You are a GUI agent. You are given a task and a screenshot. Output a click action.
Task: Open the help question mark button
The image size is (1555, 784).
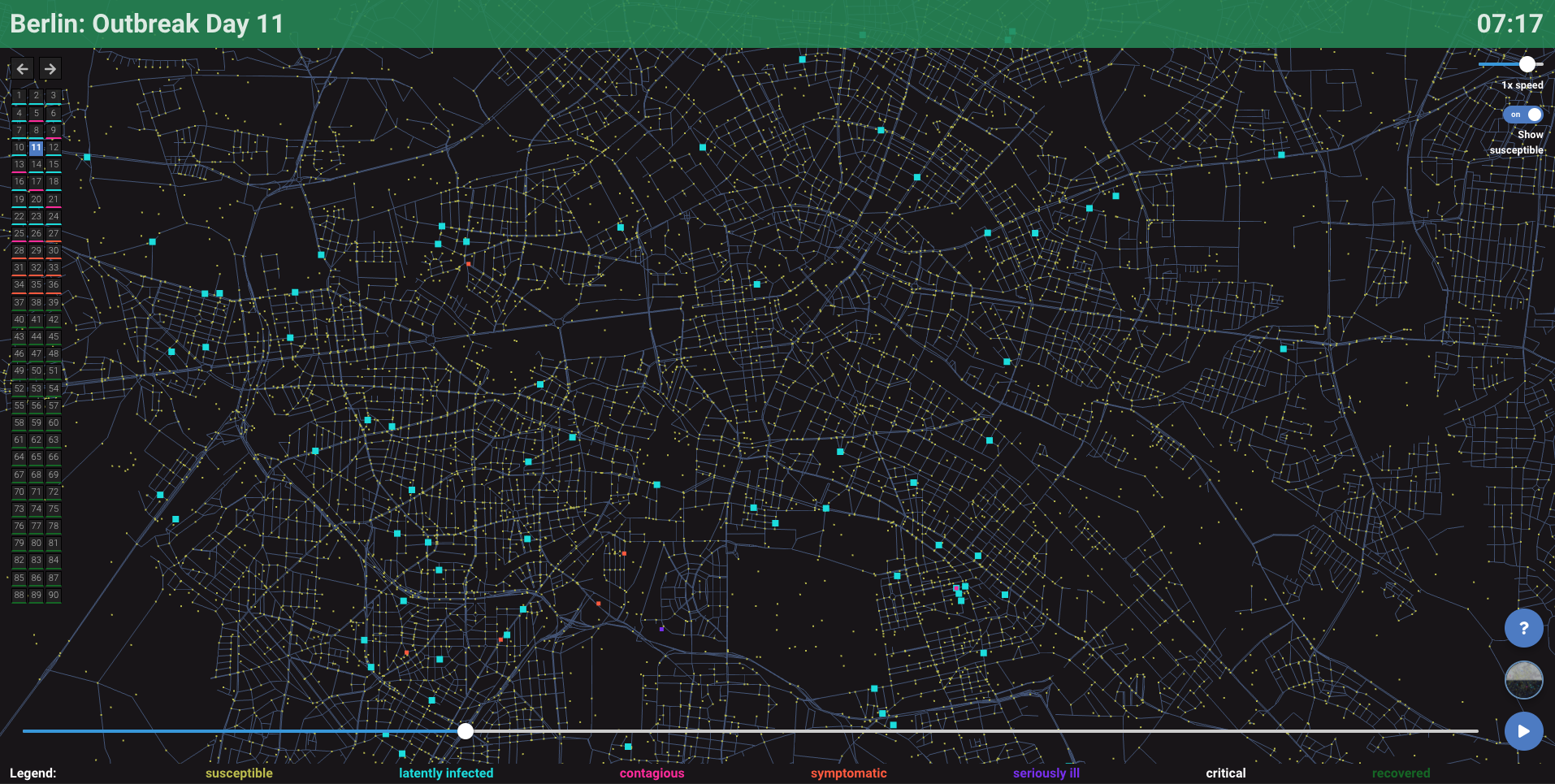(x=1523, y=628)
